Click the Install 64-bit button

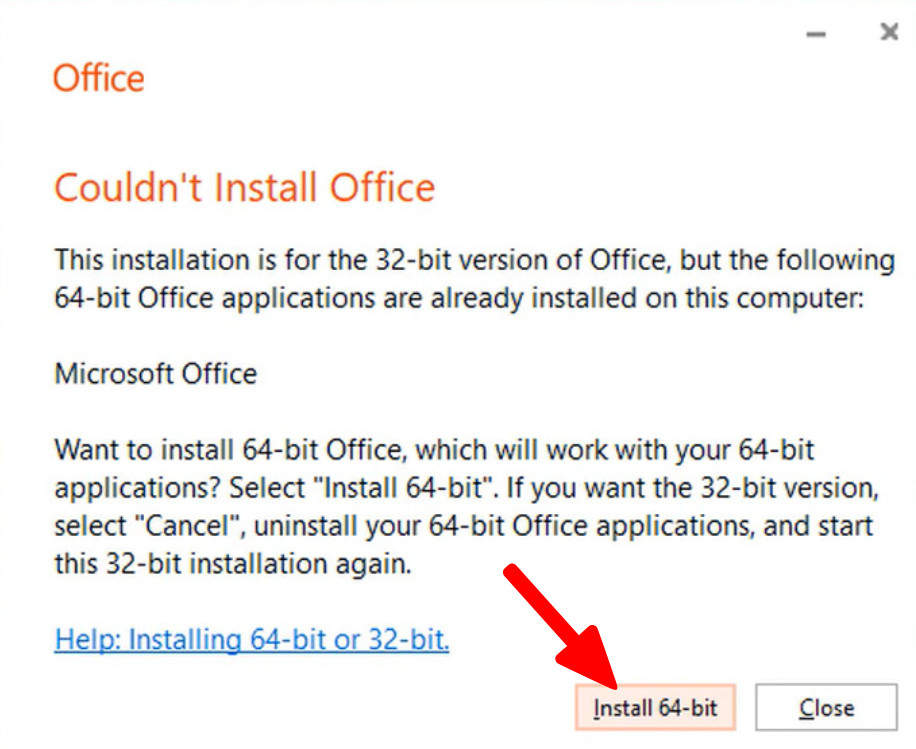tap(655, 708)
